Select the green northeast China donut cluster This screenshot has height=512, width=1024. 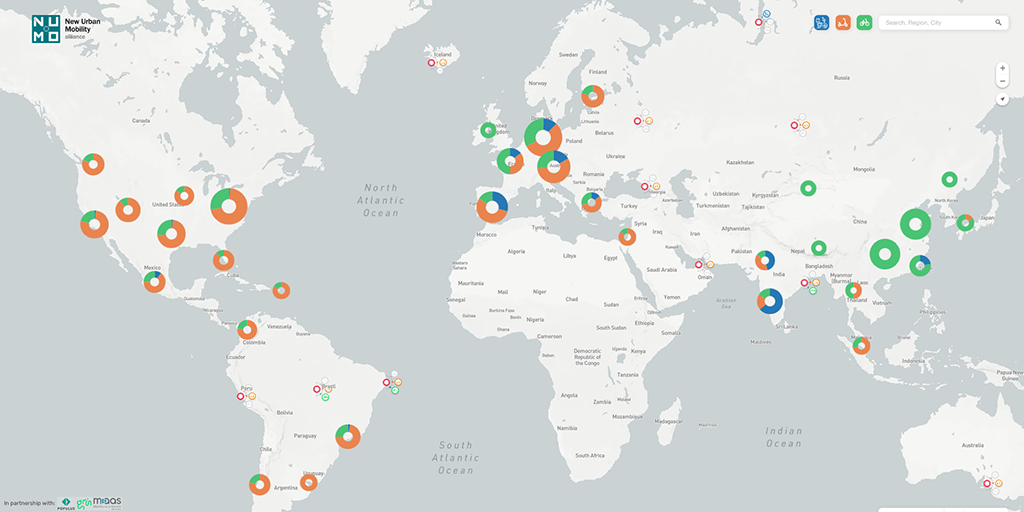coord(949,179)
